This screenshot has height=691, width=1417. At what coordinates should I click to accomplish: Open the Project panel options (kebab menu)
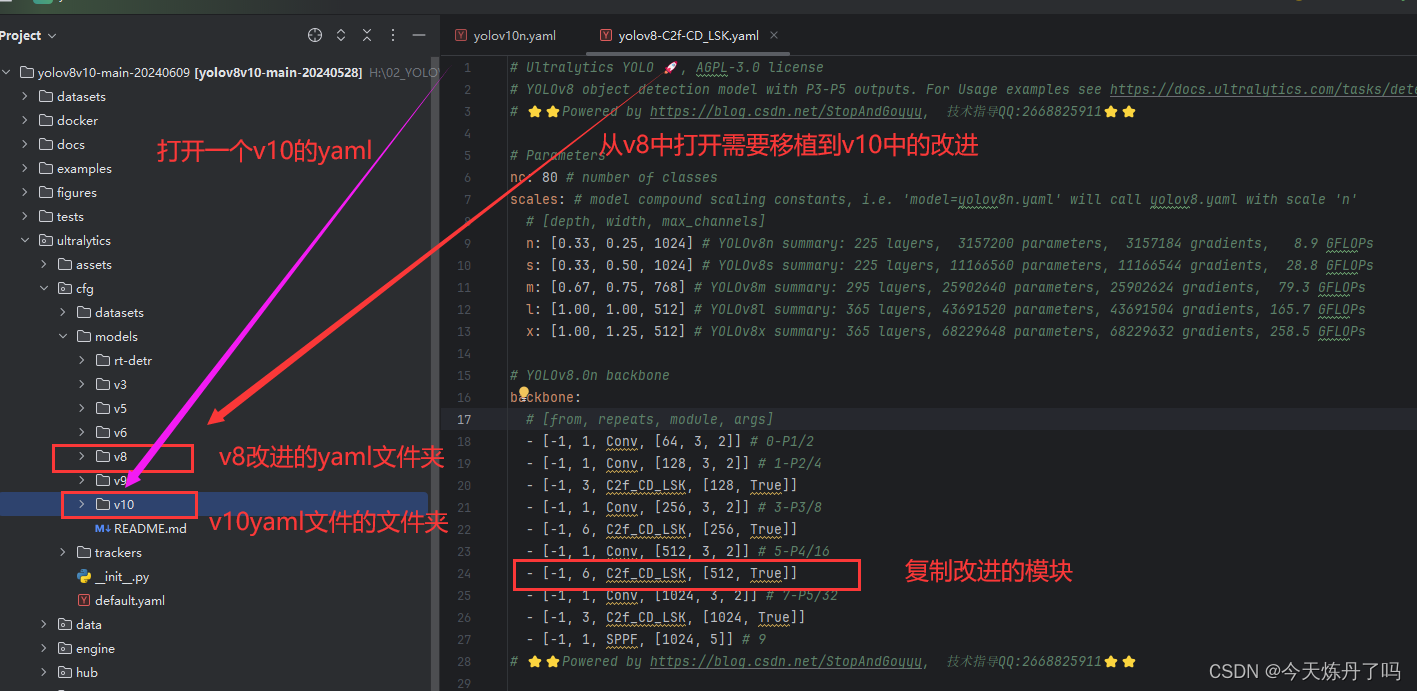[393, 34]
